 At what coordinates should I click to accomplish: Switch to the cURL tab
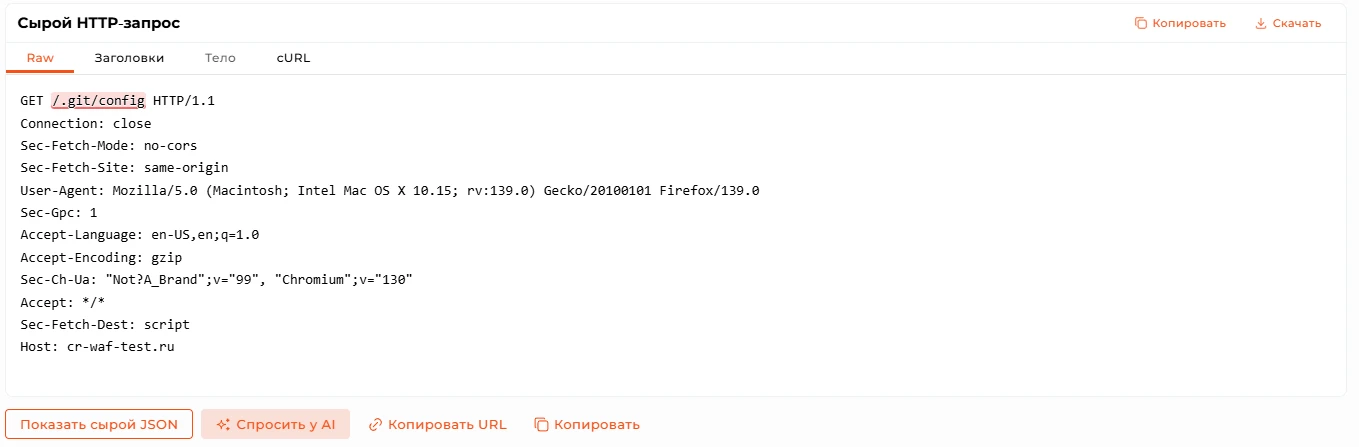coord(293,58)
